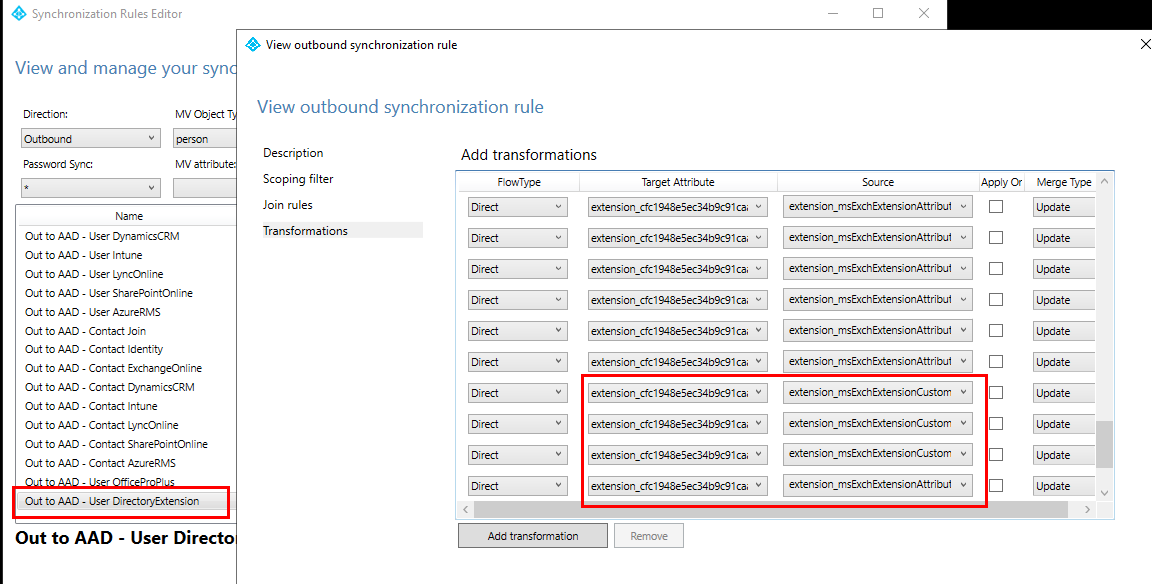
Task: Tick the Apply Once checkbox in the topmost grid row
Action: tap(996, 207)
